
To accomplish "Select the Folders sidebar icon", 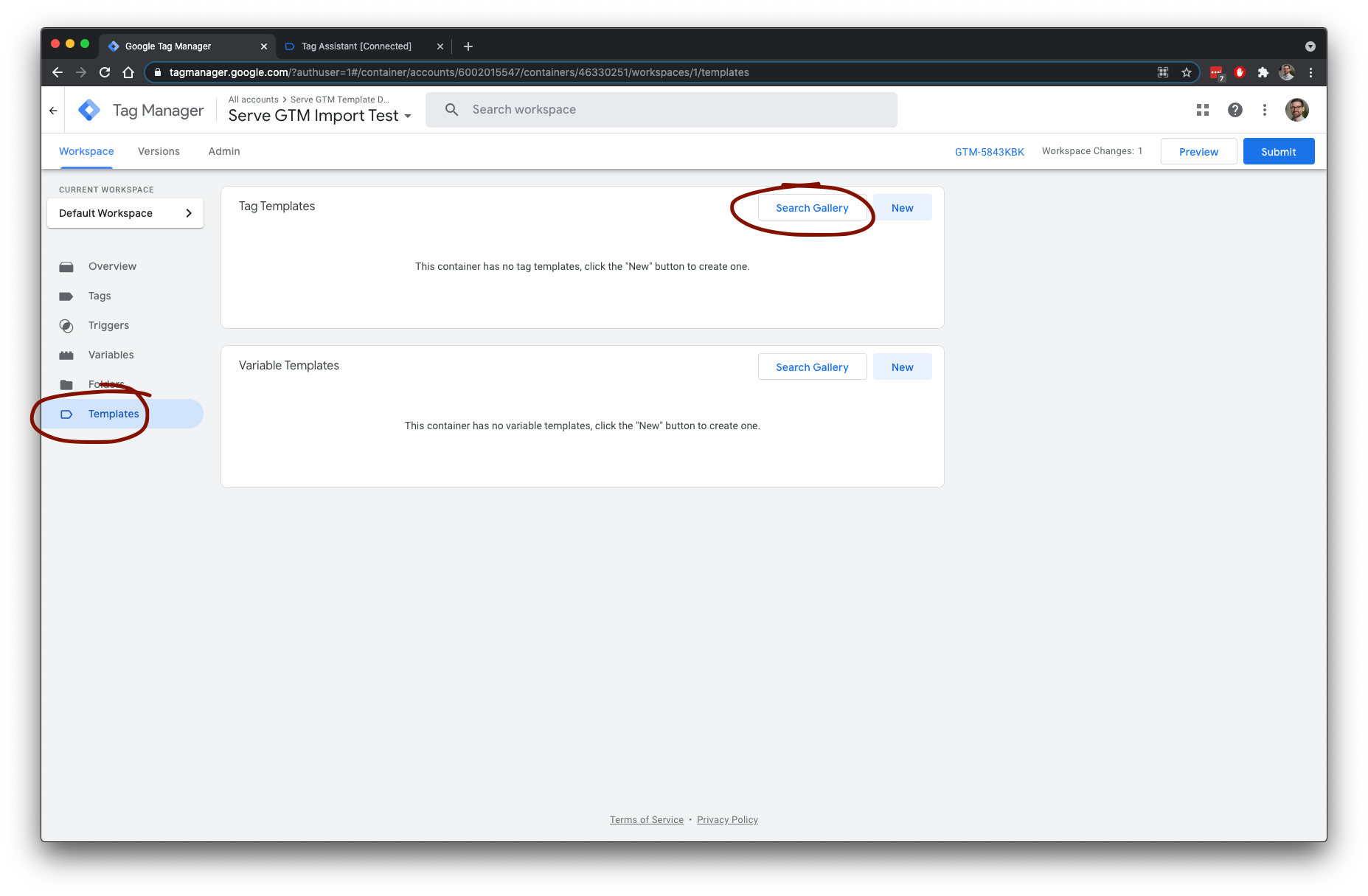I will coord(67,384).
